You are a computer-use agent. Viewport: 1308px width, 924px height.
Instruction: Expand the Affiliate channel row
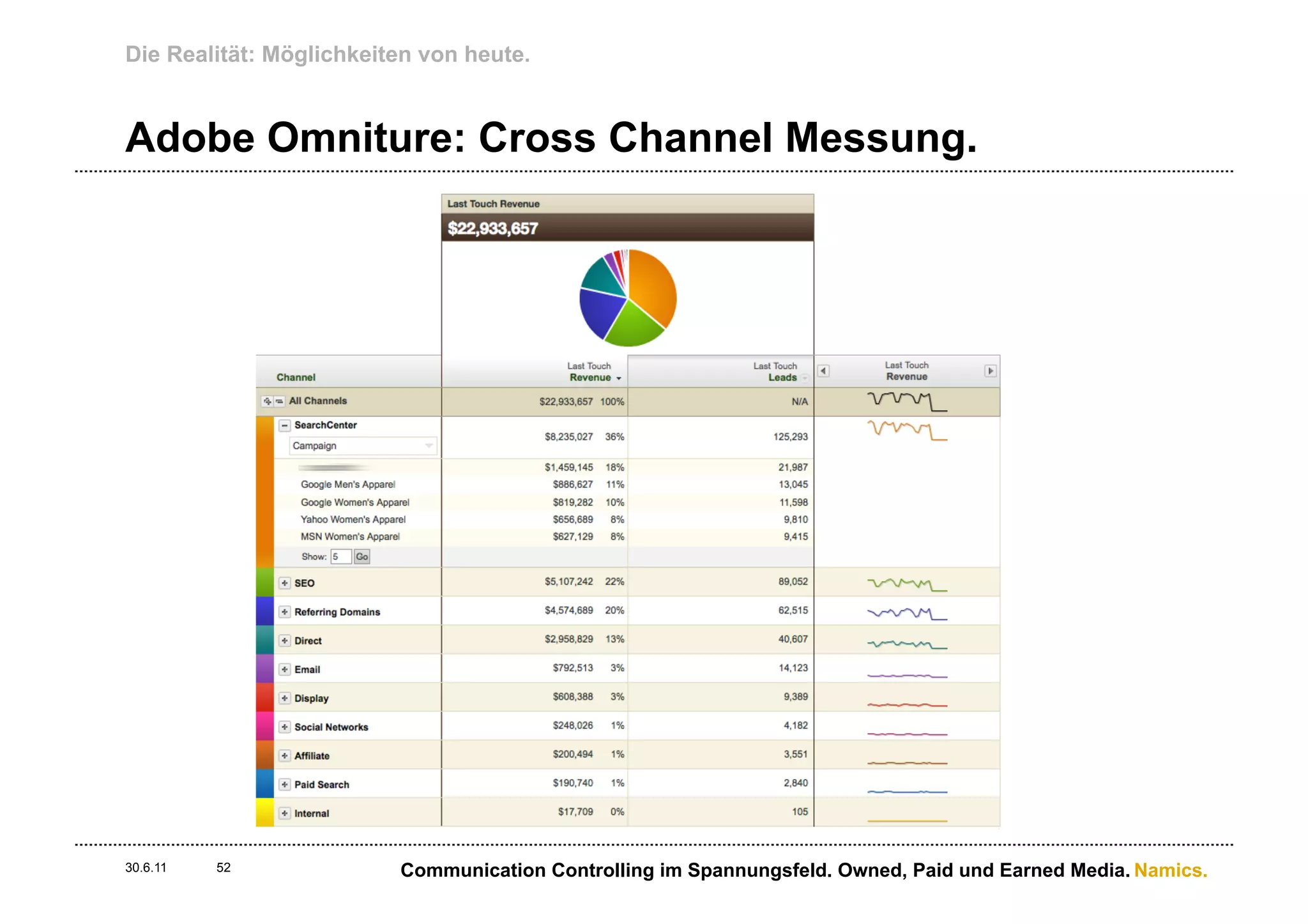(x=285, y=755)
